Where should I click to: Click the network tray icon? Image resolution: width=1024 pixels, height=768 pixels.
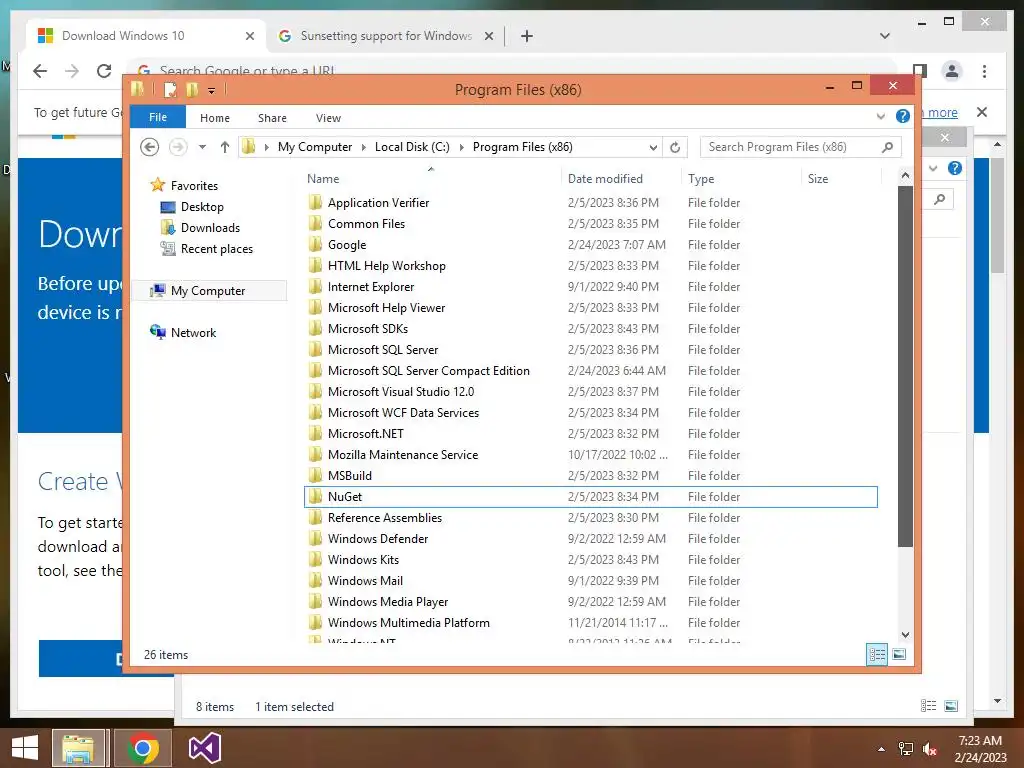(x=906, y=749)
